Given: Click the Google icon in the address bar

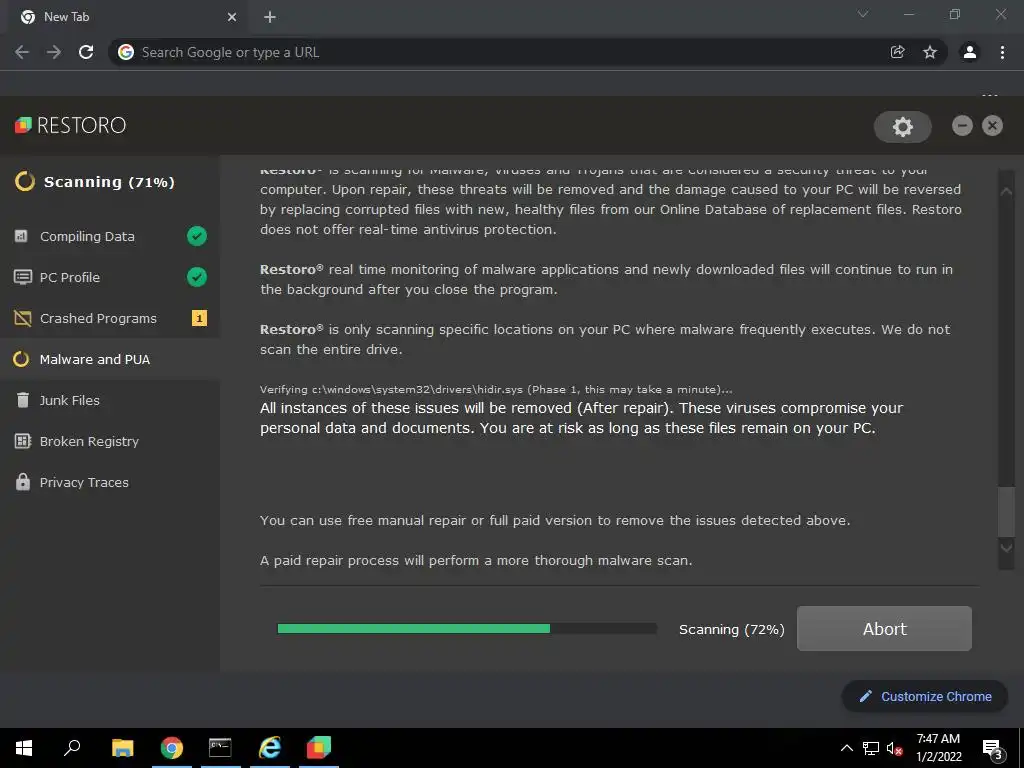Looking at the screenshot, I should click(x=126, y=52).
